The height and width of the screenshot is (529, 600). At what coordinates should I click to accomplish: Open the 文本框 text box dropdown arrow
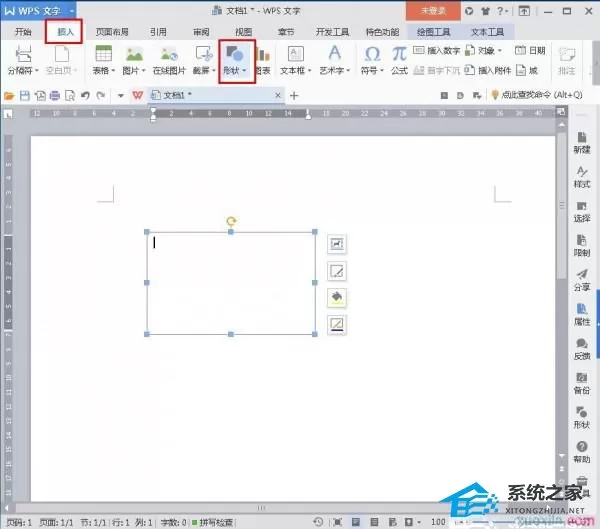coord(310,70)
